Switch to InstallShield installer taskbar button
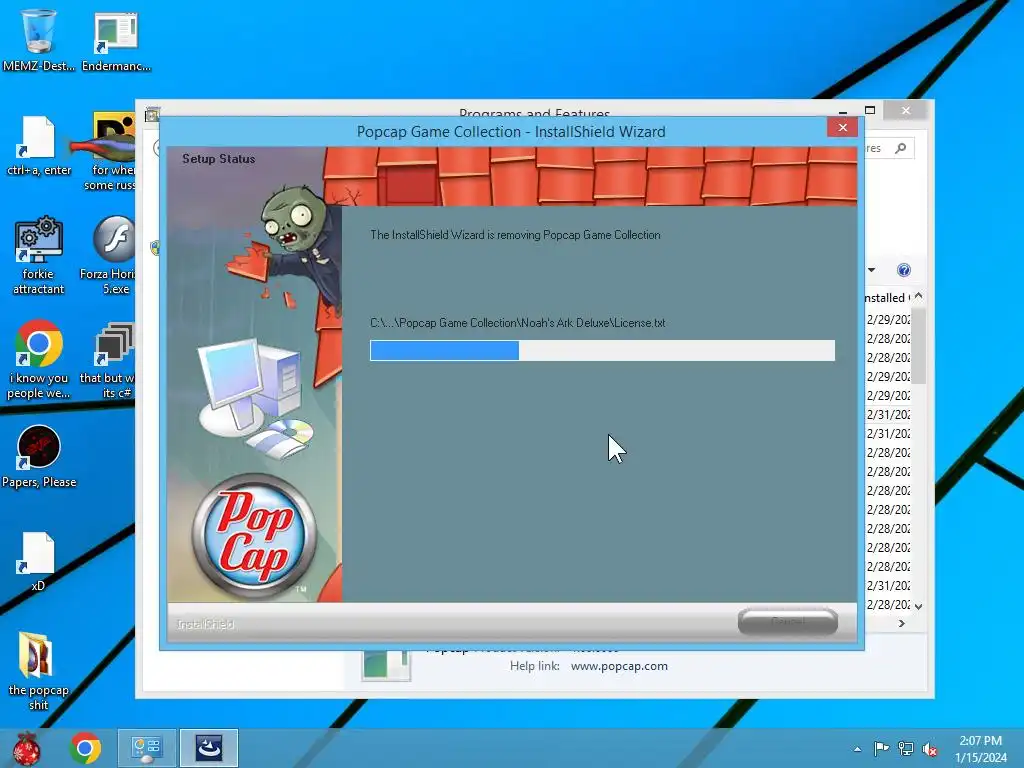This screenshot has width=1024, height=768. pyautogui.click(x=209, y=748)
